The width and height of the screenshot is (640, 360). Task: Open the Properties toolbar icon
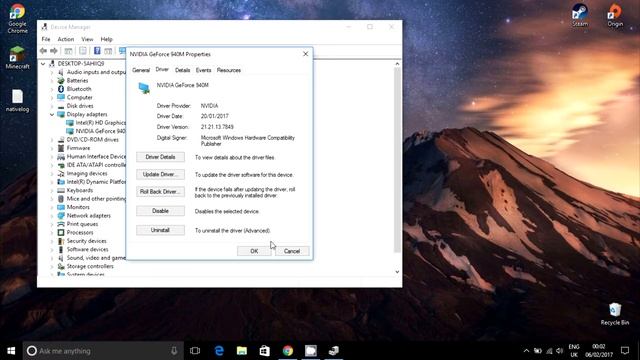[83, 51]
